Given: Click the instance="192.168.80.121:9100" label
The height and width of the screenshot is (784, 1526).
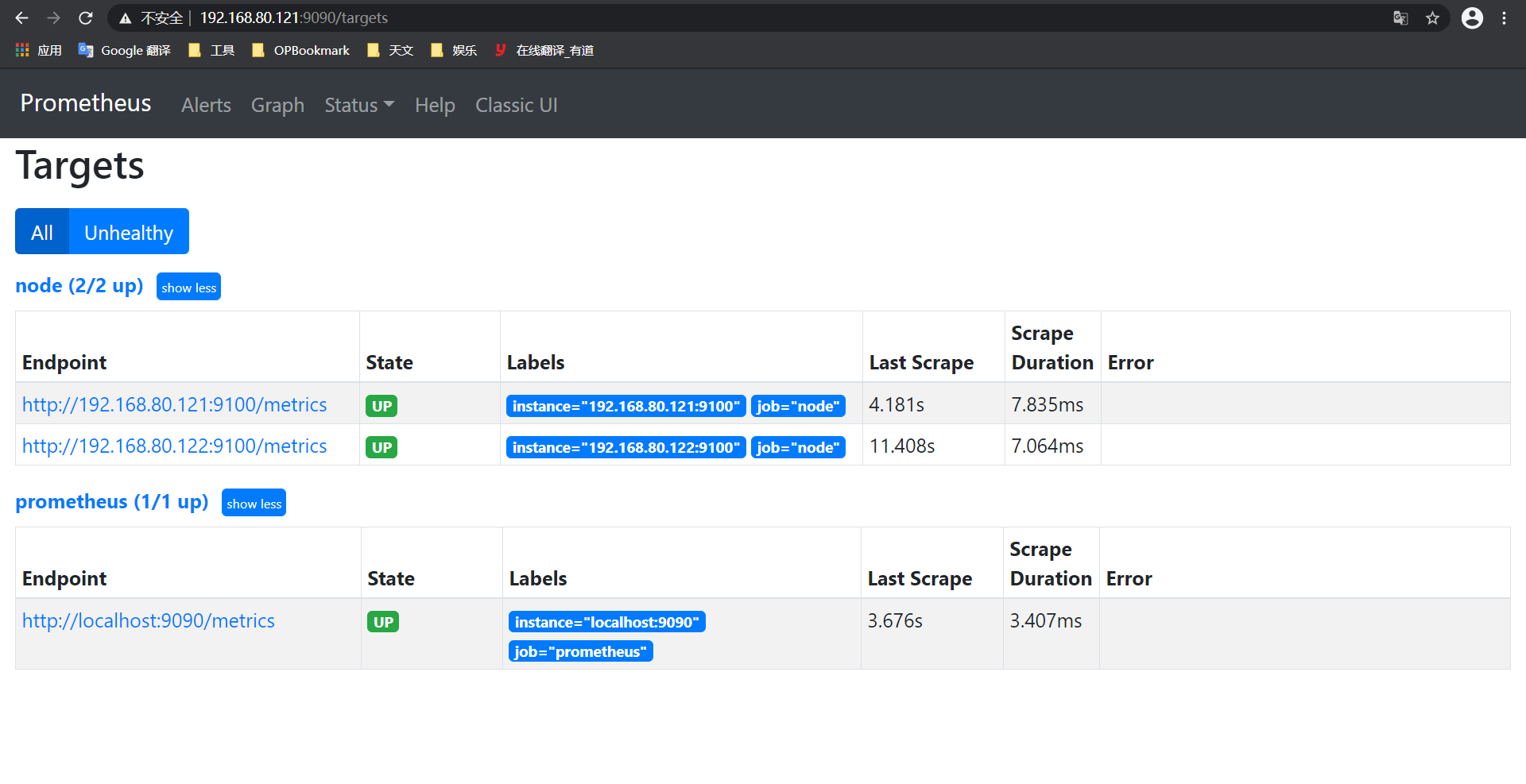Looking at the screenshot, I should point(626,406).
